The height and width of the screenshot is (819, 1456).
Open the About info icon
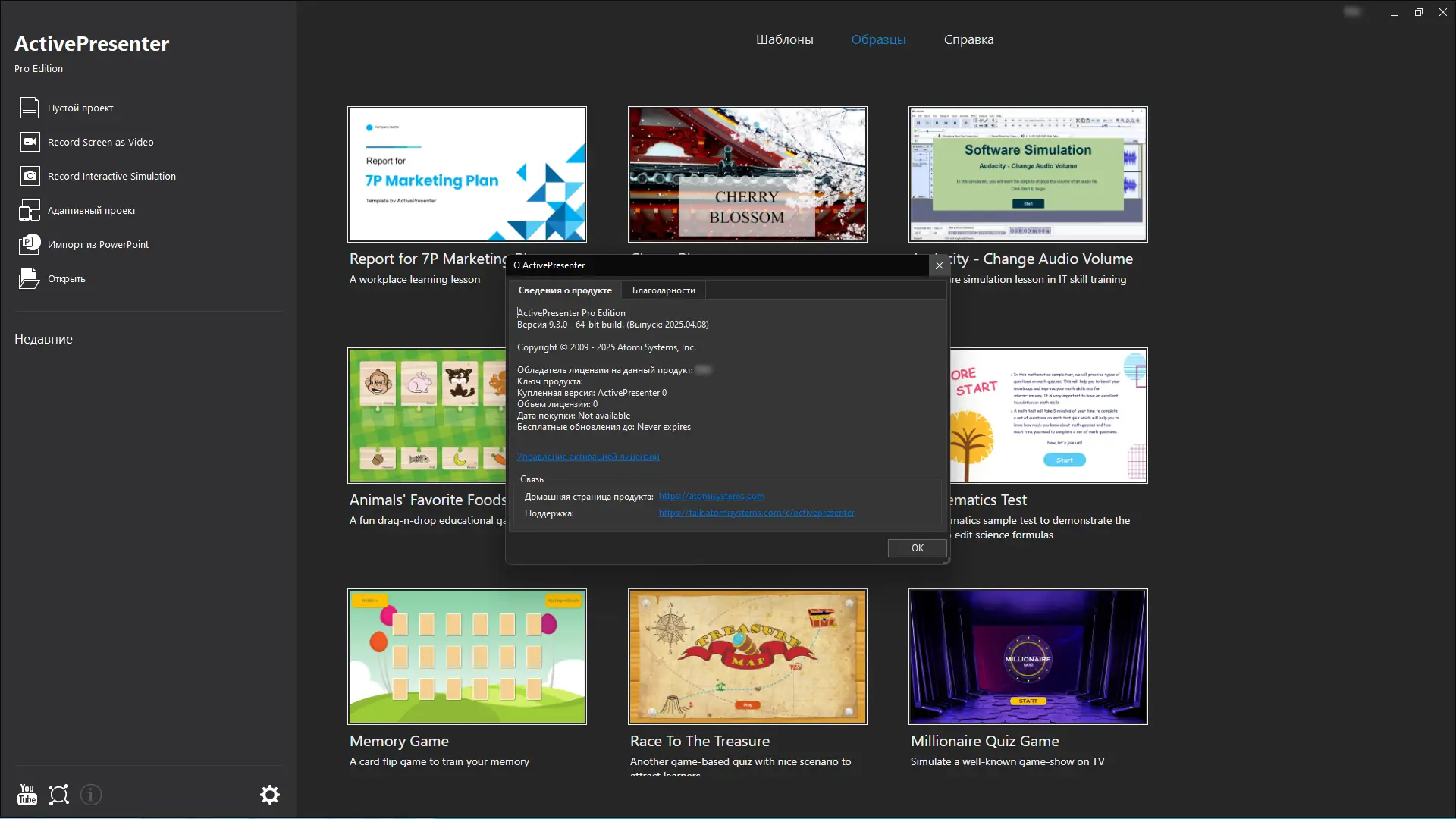(91, 795)
